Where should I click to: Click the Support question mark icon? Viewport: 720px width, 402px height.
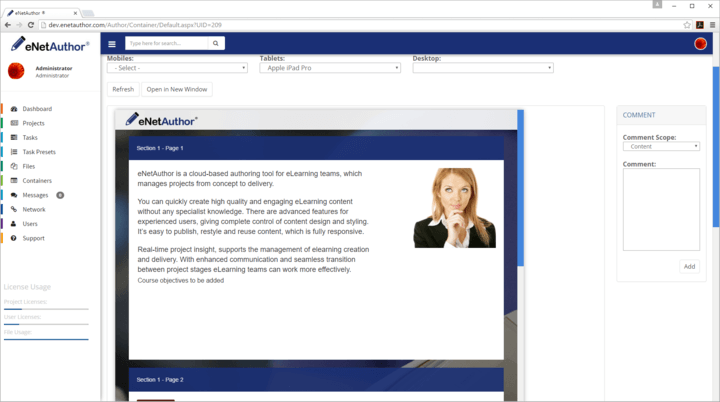coord(14,238)
